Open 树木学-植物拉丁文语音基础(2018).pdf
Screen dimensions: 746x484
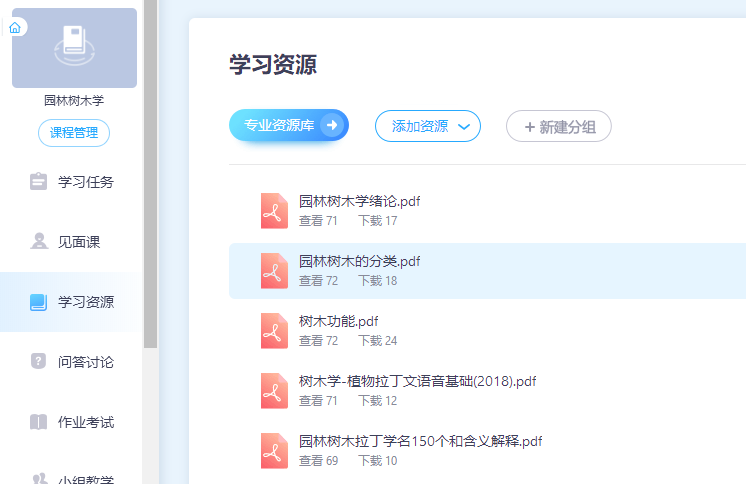(x=417, y=381)
